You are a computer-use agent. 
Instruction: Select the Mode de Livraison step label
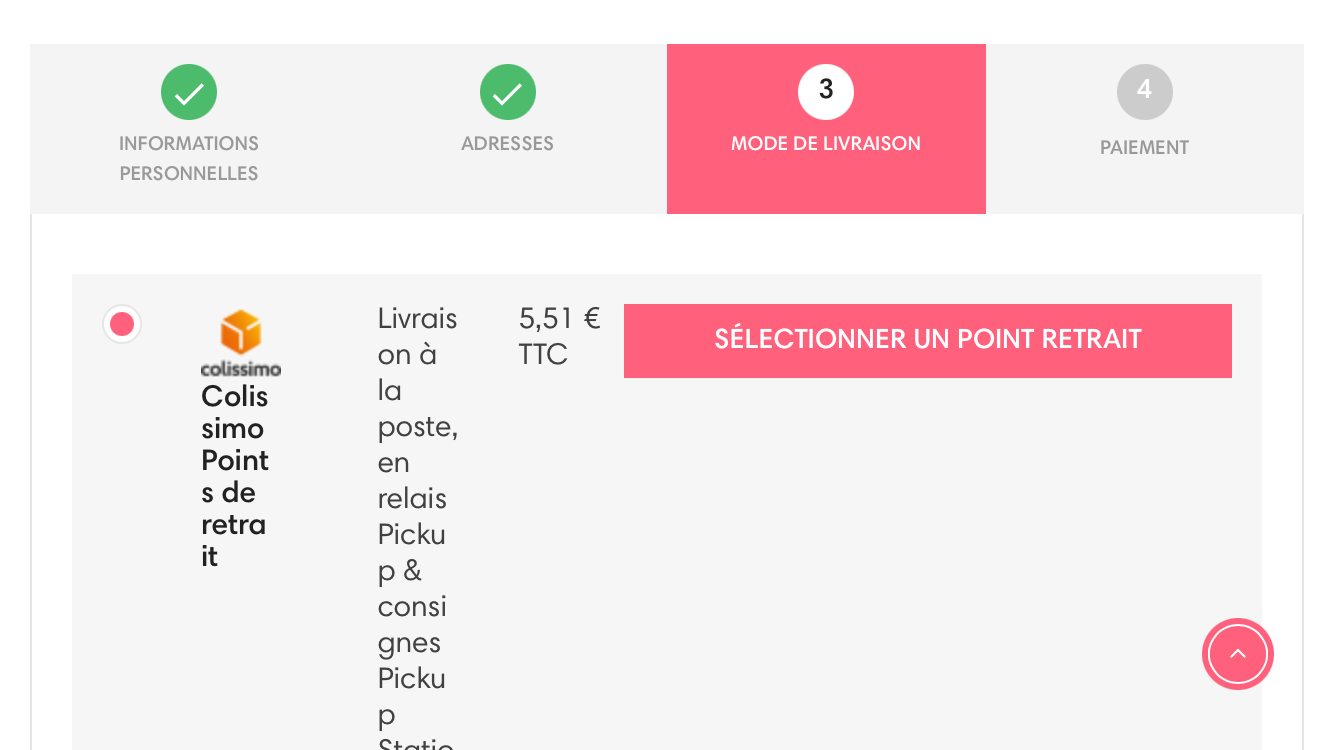(x=826, y=143)
